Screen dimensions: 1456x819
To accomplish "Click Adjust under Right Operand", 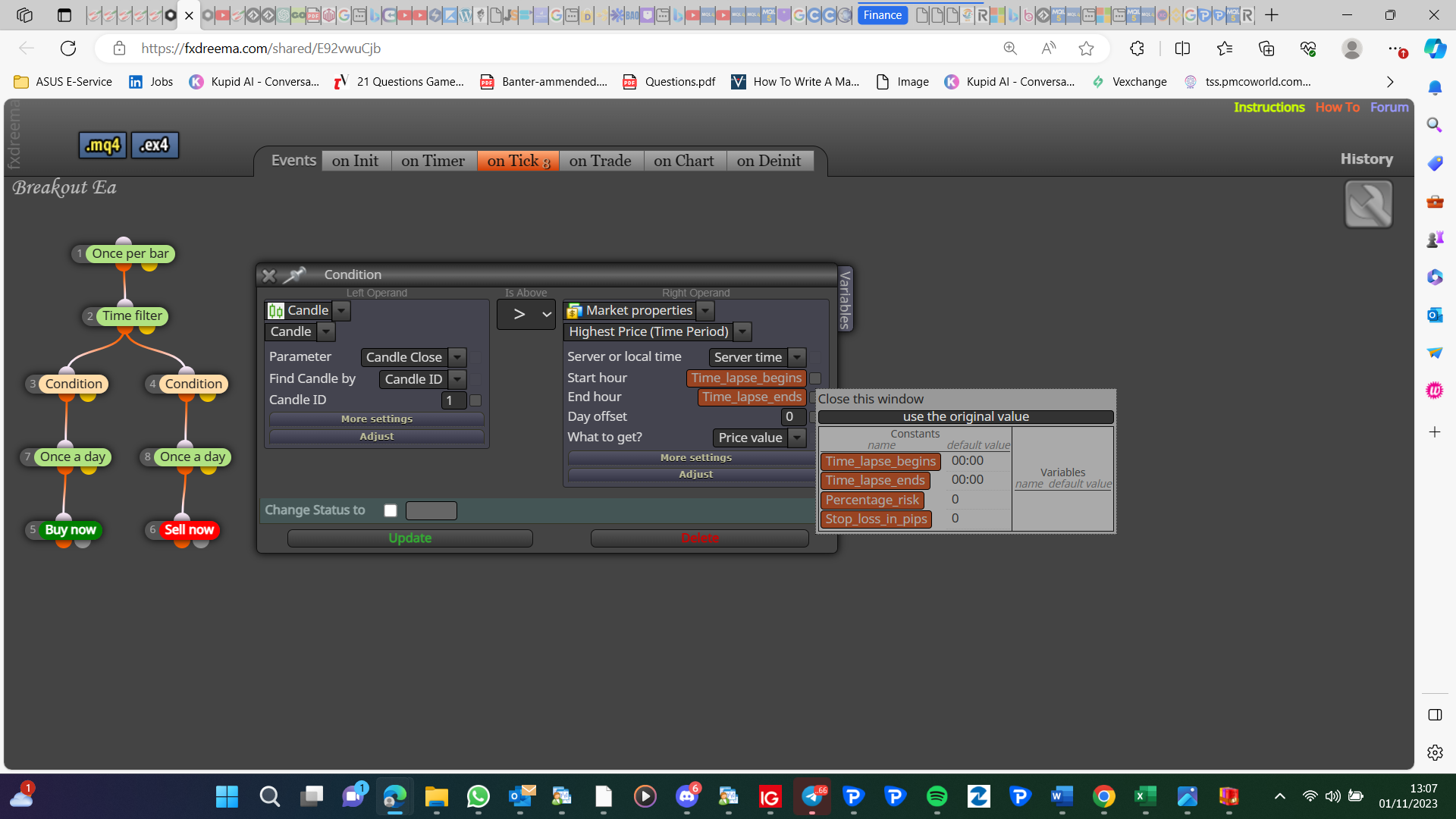I will (x=695, y=475).
